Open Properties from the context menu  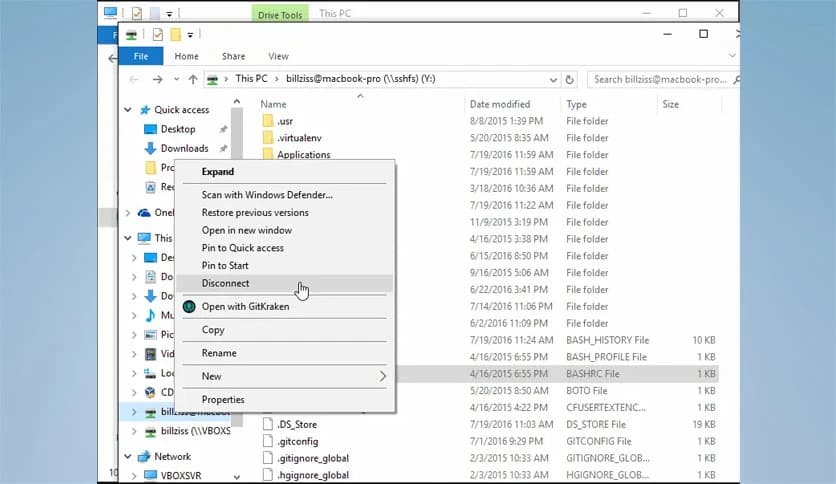(x=284, y=399)
